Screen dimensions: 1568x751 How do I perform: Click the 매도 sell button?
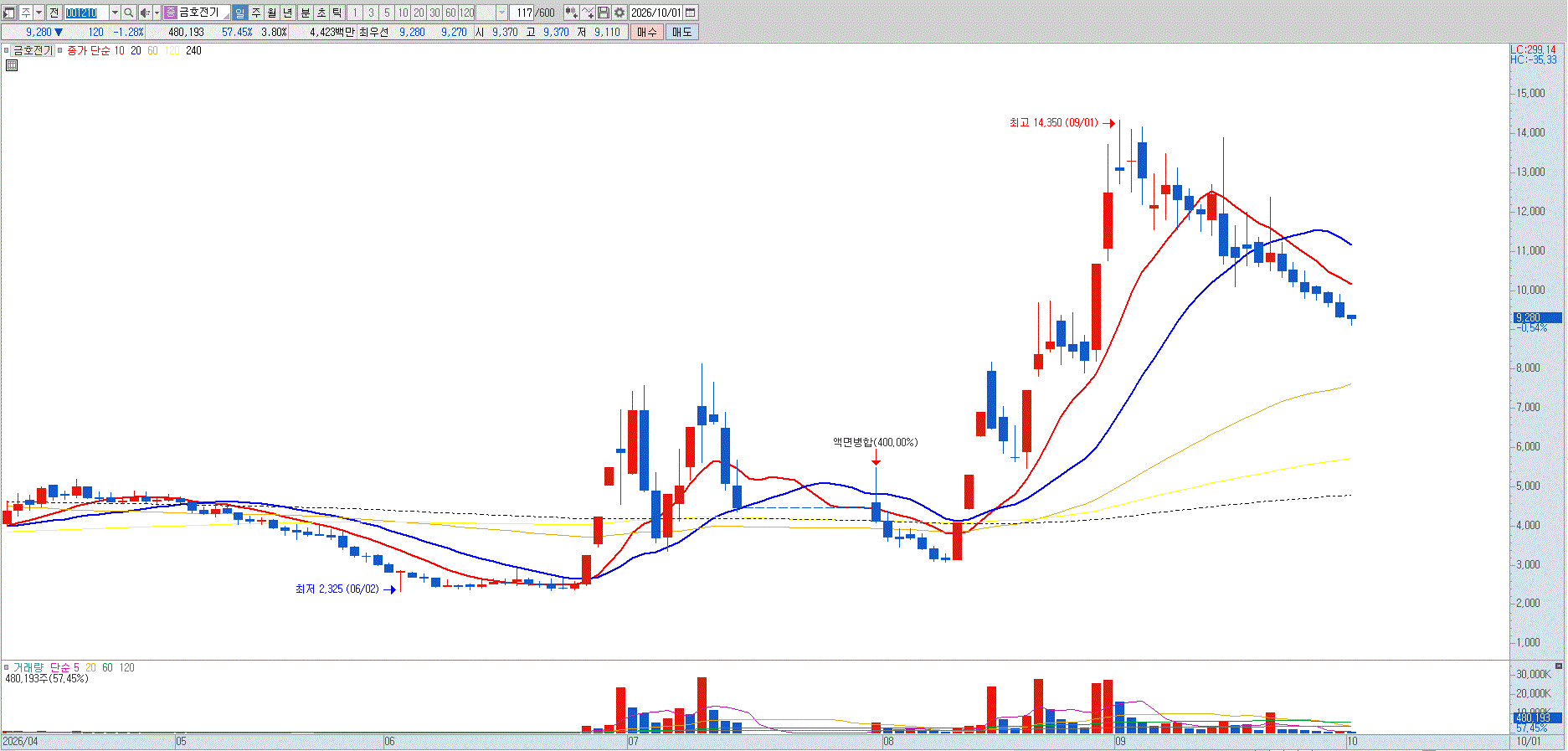click(x=682, y=32)
